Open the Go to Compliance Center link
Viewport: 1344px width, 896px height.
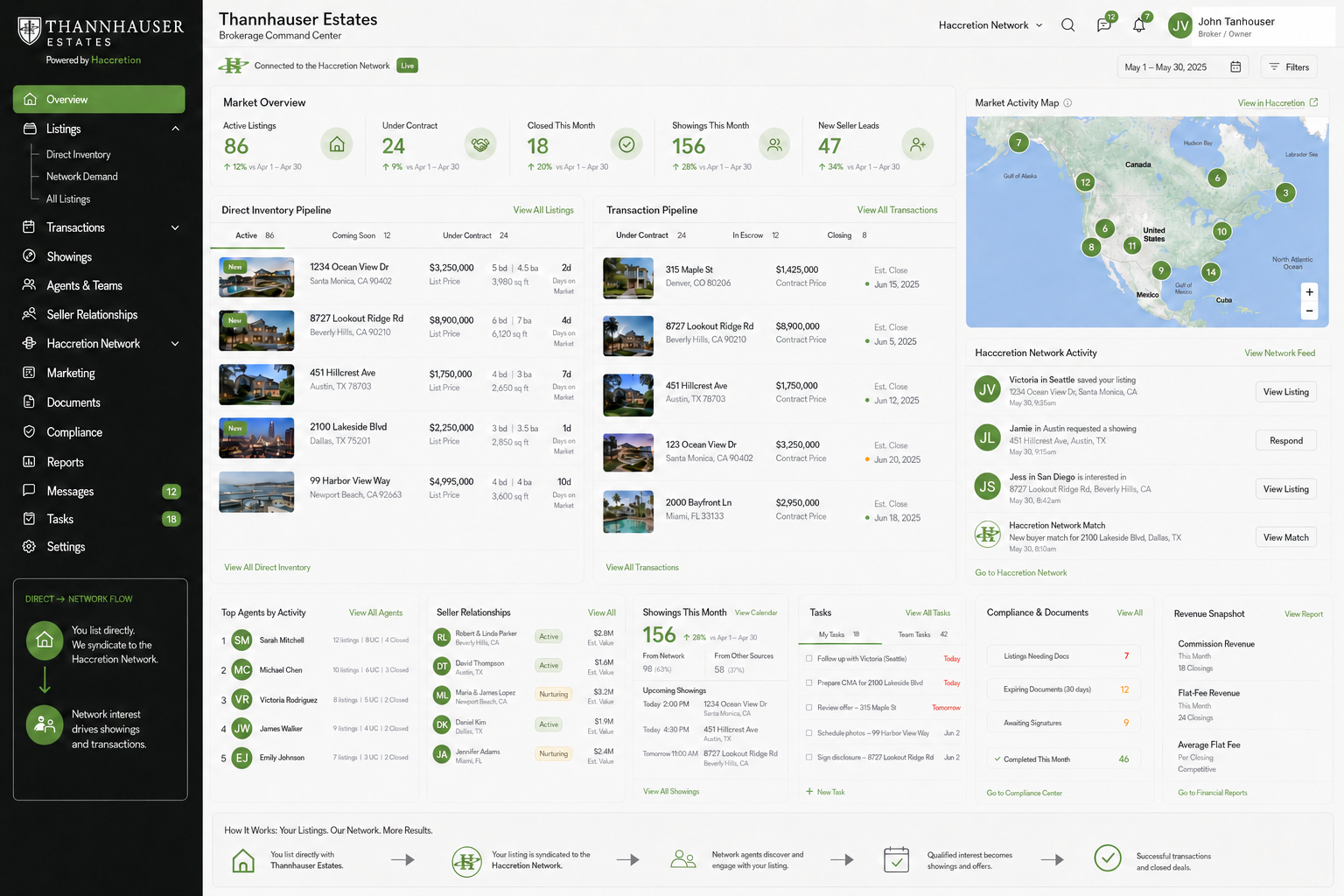click(1024, 793)
